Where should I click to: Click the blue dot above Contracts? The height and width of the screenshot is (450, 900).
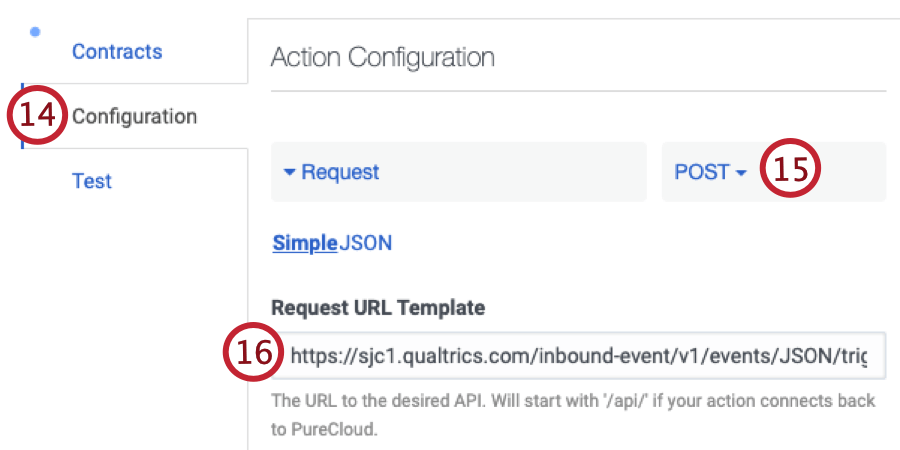coord(36,32)
